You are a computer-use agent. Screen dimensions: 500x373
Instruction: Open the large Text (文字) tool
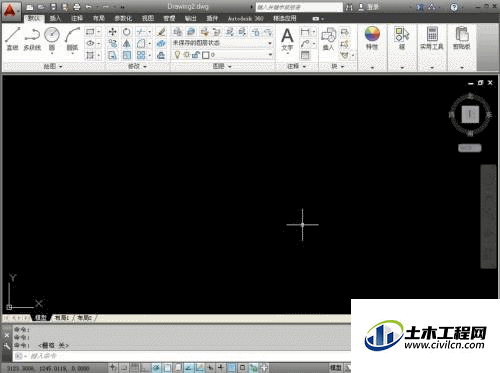tap(287, 39)
